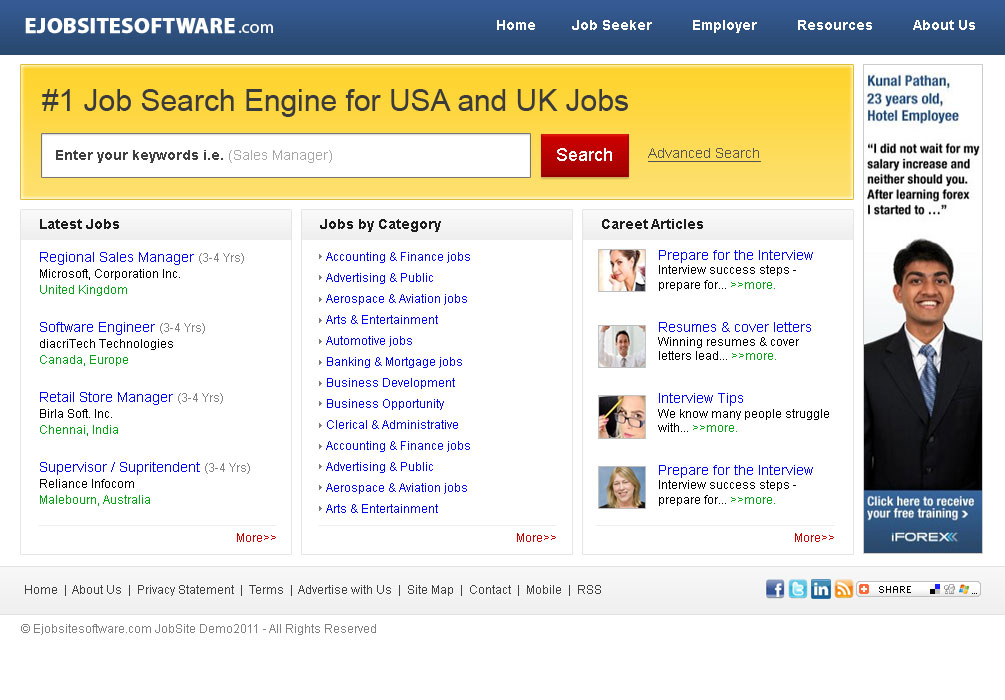Click the orange RSS feed icon
The image size is (1005, 700).
(x=843, y=589)
